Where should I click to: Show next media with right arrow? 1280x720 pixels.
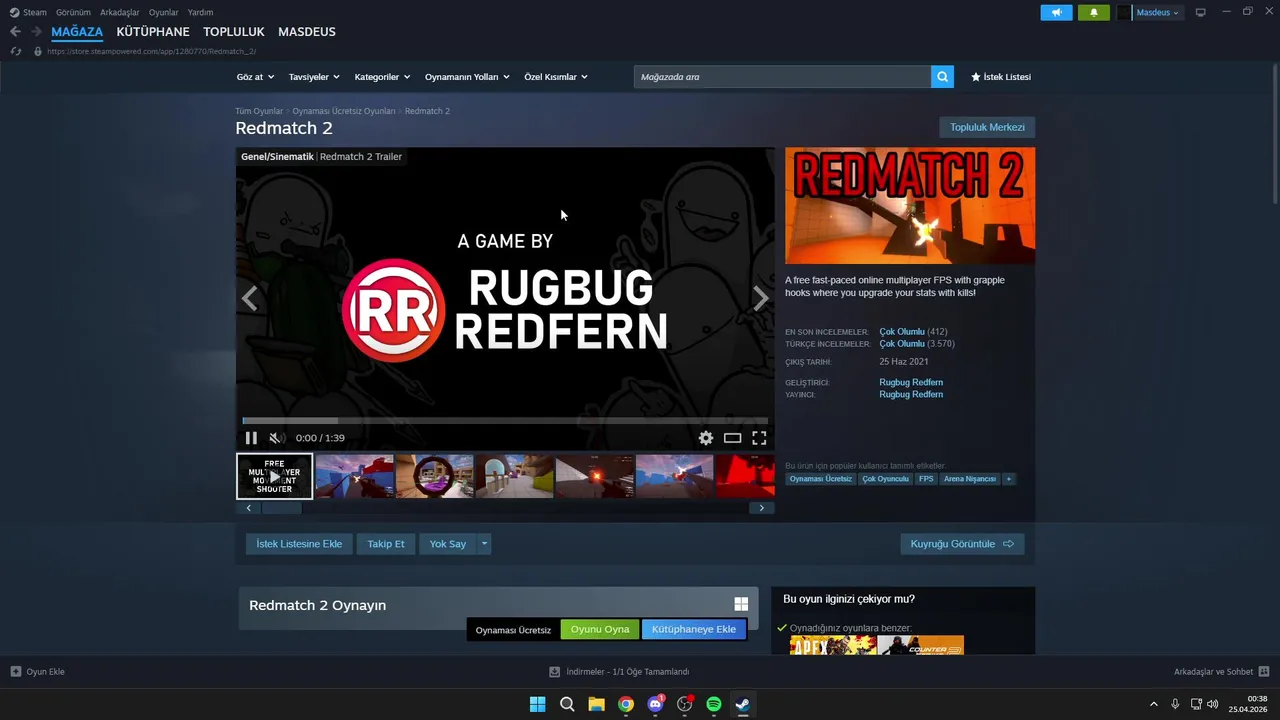pos(761,298)
